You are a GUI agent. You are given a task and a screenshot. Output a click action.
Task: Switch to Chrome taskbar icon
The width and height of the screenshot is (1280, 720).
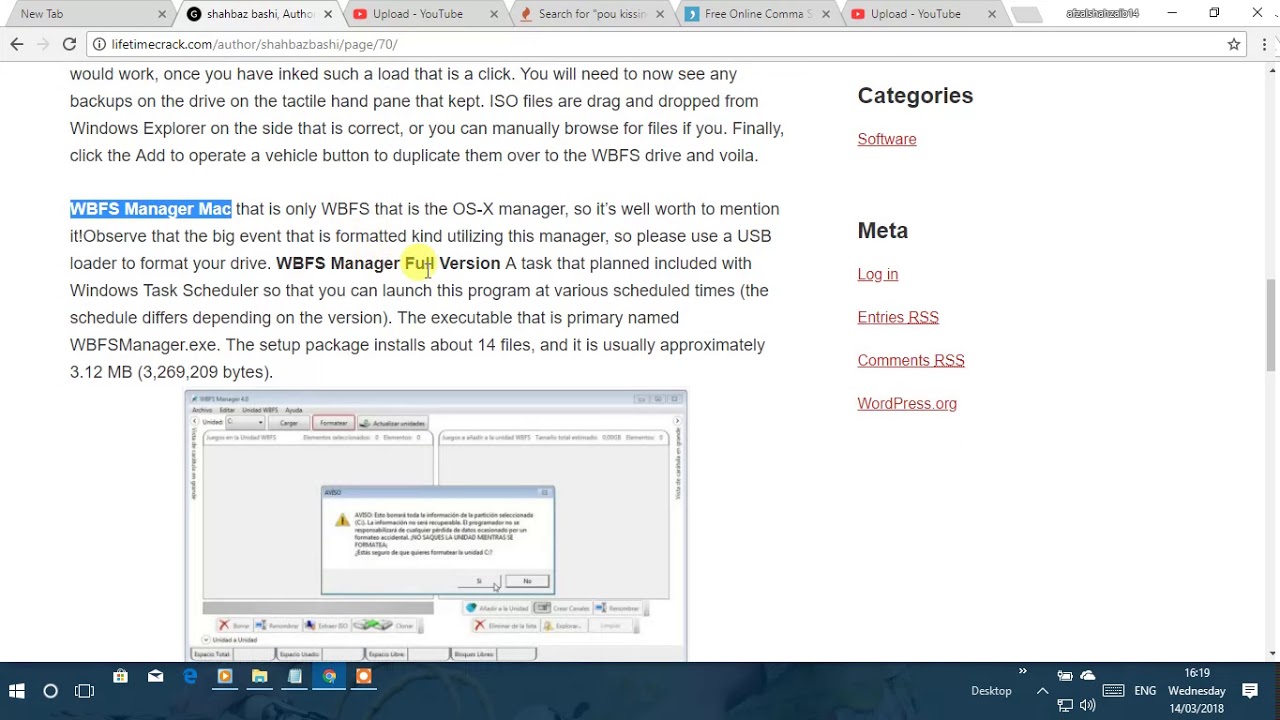(329, 676)
